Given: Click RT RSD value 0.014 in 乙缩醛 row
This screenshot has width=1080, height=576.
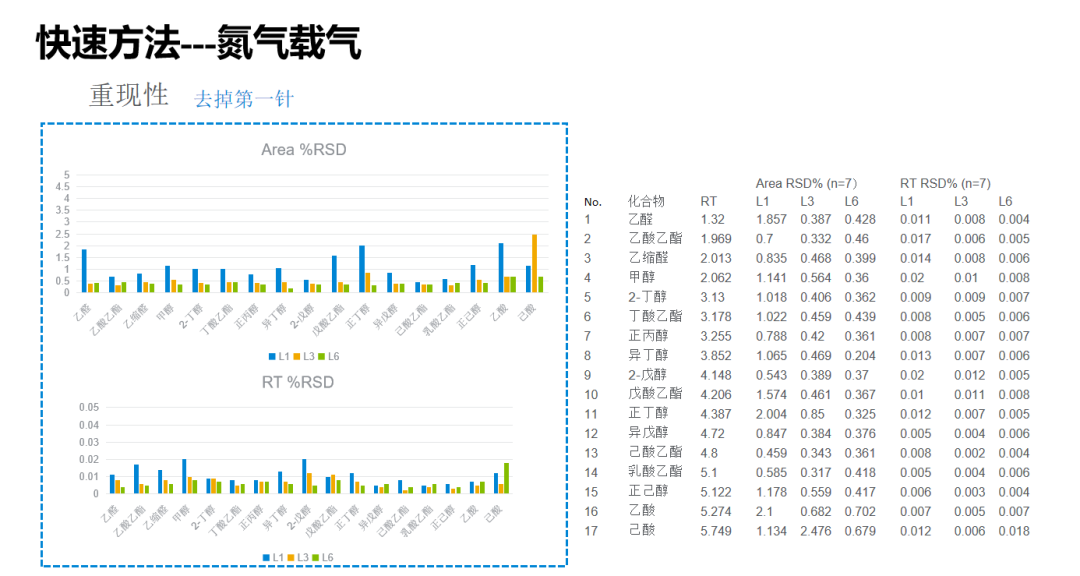Looking at the screenshot, I should (x=915, y=258).
